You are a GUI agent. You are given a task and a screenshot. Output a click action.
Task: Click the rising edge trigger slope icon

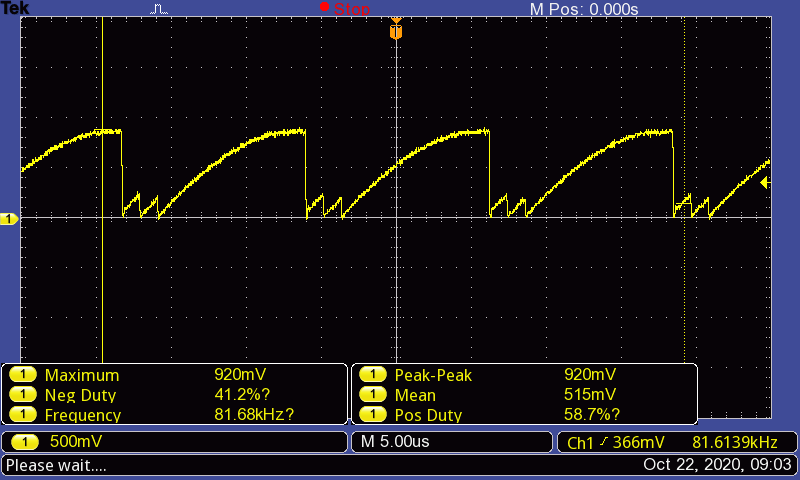tap(604, 442)
